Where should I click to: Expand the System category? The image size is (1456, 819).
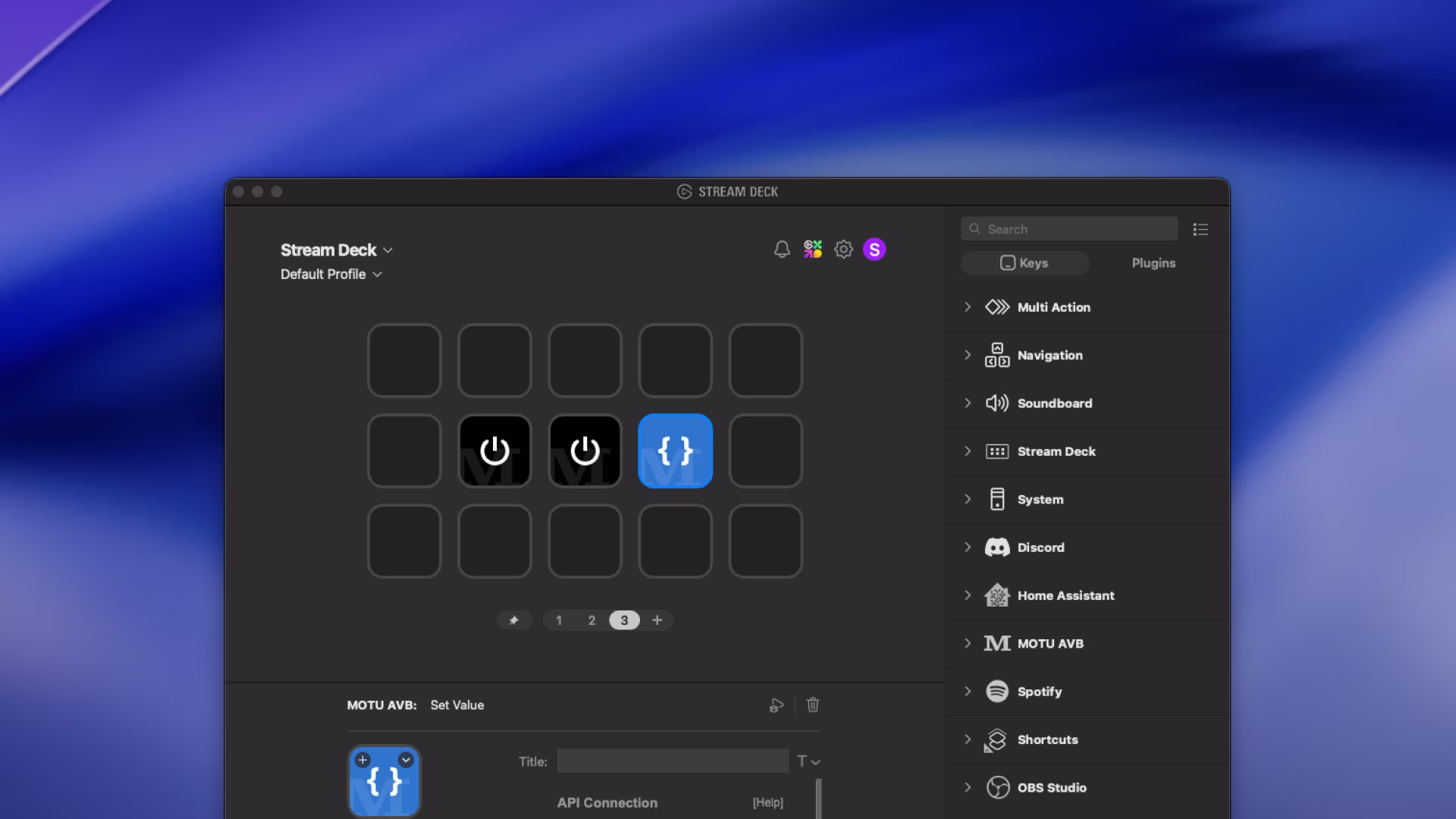968,499
